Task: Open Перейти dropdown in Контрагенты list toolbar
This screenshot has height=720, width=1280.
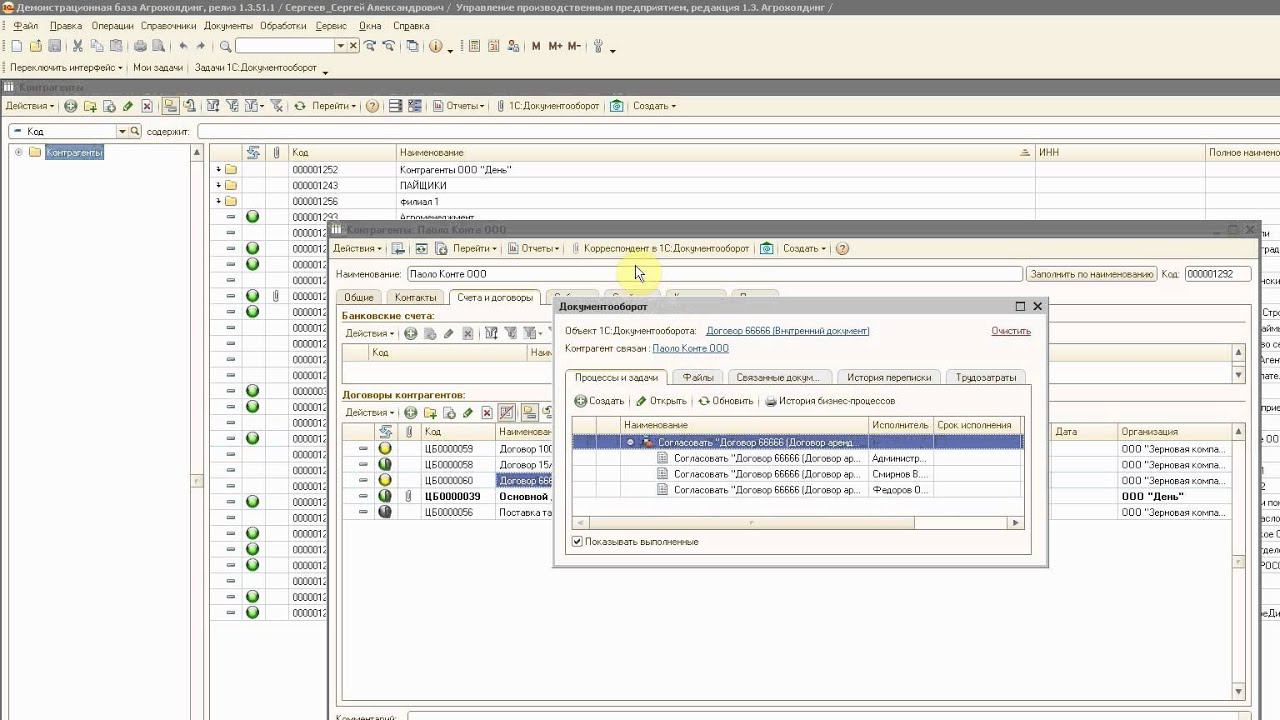Action: pos(334,106)
